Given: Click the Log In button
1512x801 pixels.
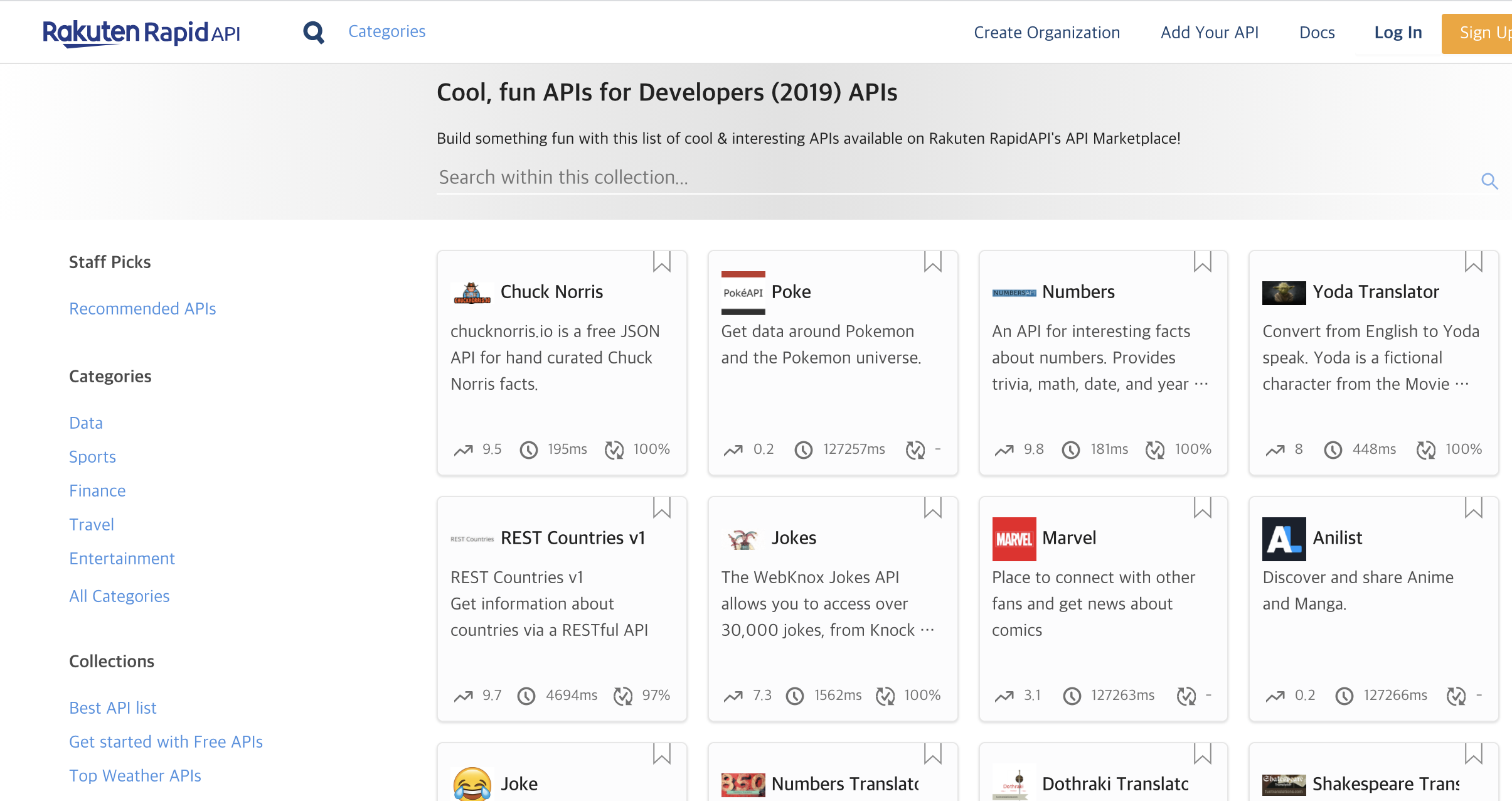Looking at the screenshot, I should tap(1398, 33).
